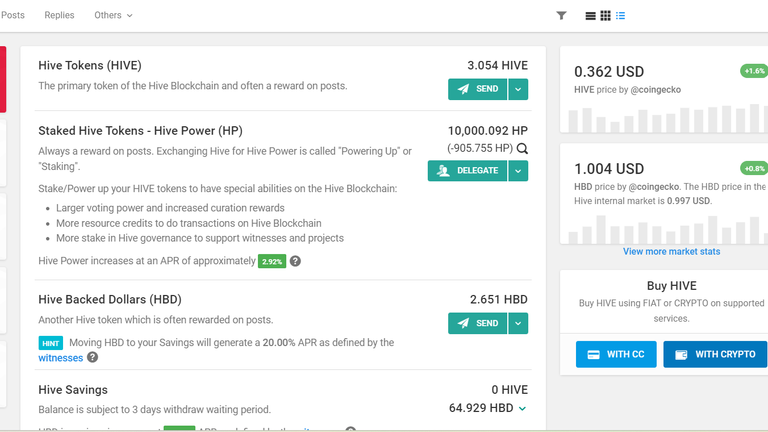Send HBD with the SEND button
Image resolution: width=768 pixels, height=432 pixels.
point(478,323)
